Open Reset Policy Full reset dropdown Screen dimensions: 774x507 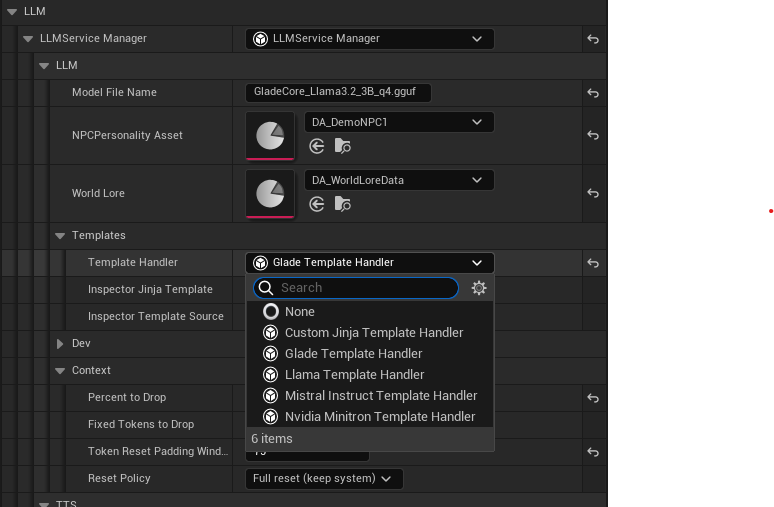(x=324, y=478)
